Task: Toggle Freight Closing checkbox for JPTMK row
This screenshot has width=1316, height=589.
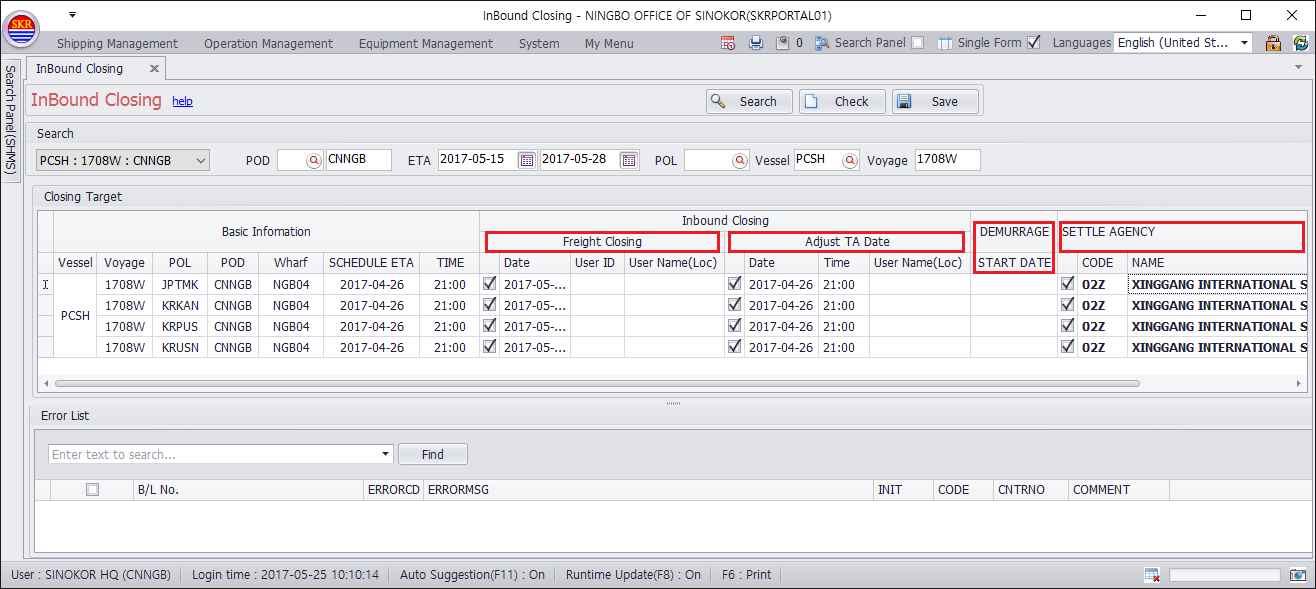Action: coord(489,284)
